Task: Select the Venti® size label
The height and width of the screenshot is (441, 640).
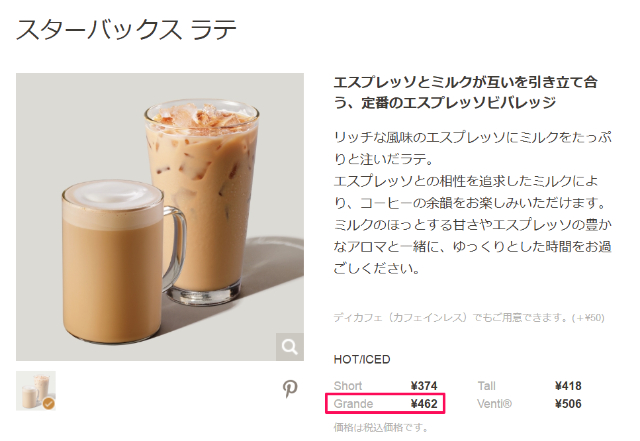Action: (494, 404)
